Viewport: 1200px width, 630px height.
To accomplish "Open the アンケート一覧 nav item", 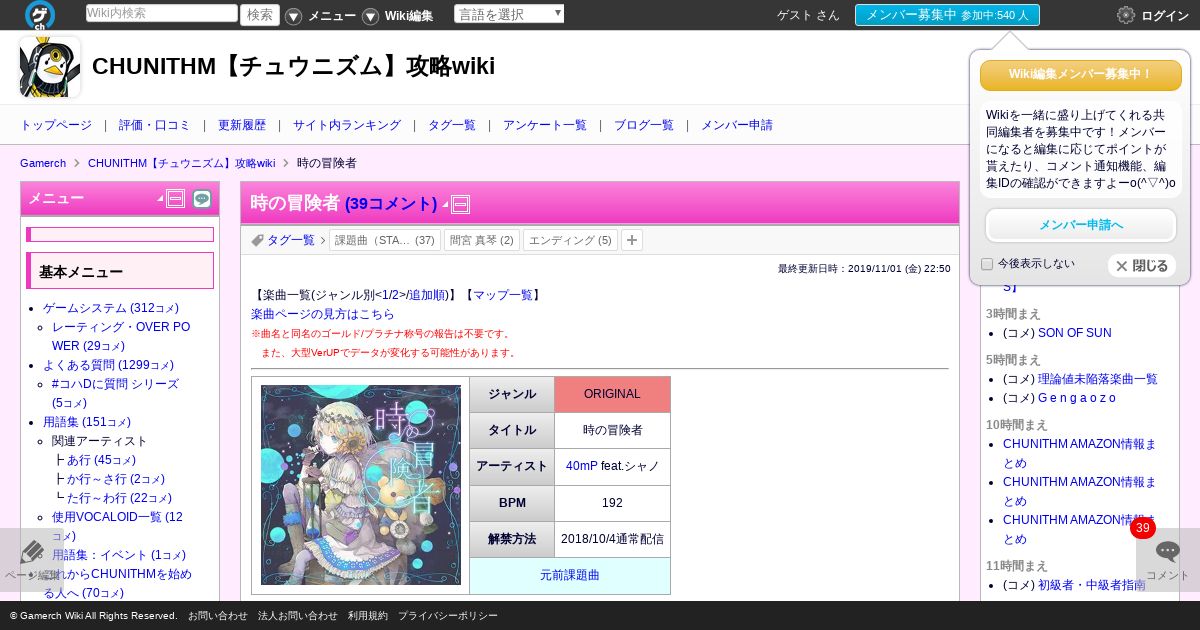I will tap(545, 125).
